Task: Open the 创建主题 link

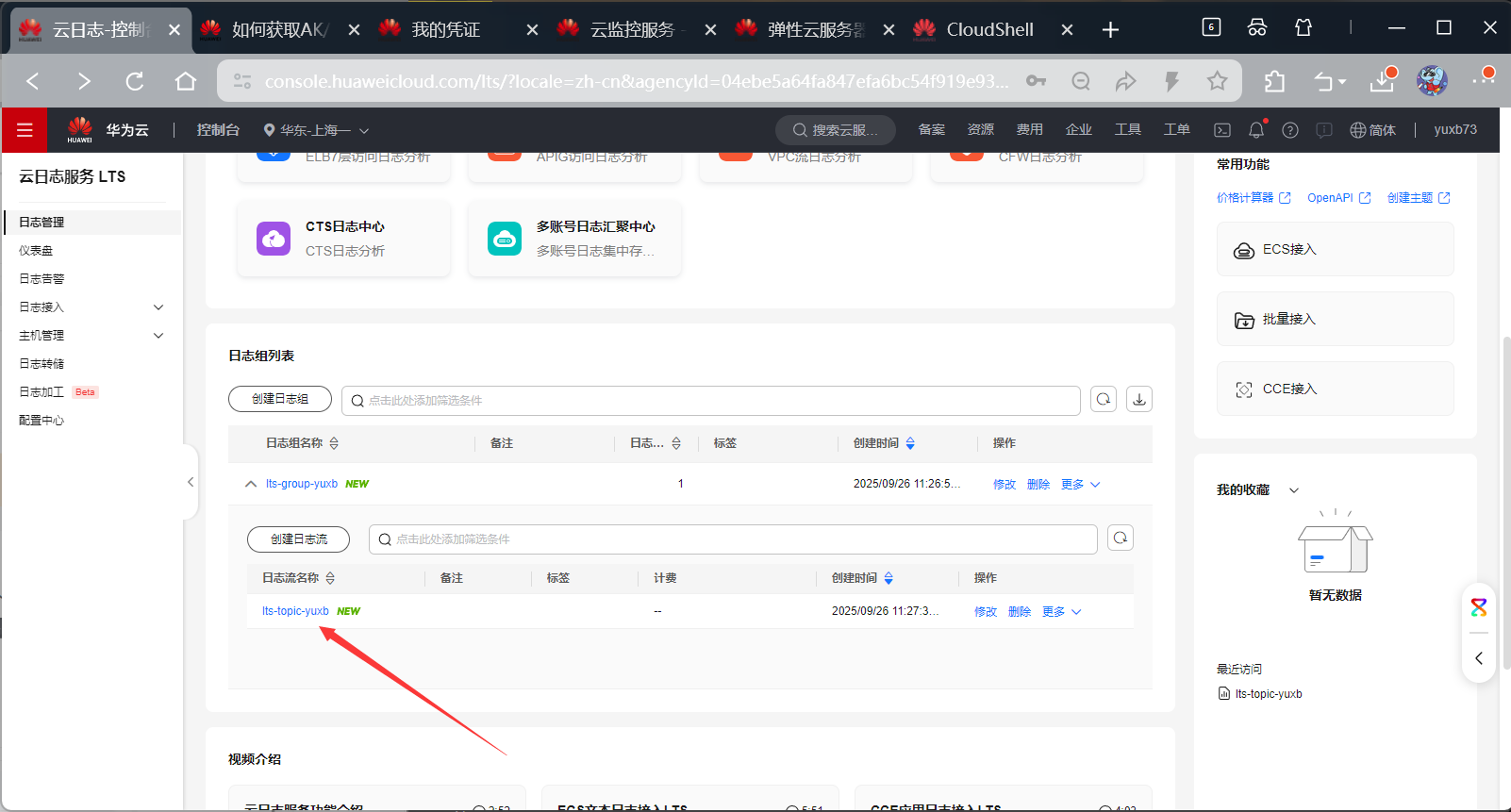Action: [1419, 198]
